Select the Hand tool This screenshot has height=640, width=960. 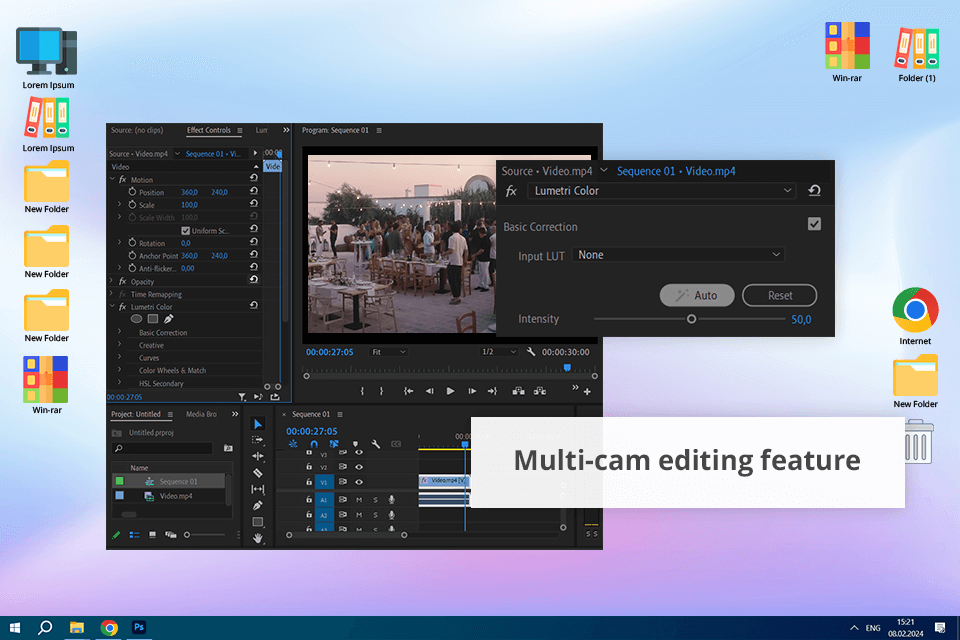tap(258, 538)
